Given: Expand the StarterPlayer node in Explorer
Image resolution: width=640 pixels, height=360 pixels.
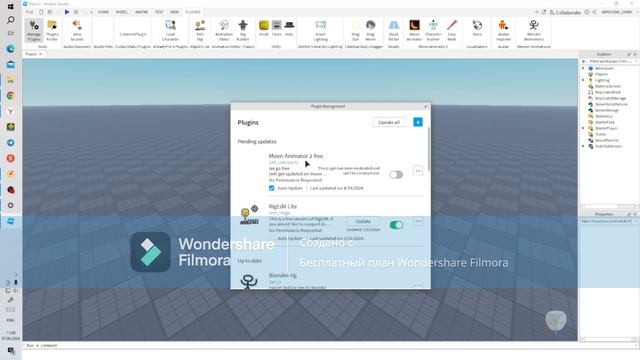Looking at the screenshot, I should (x=584, y=128).
